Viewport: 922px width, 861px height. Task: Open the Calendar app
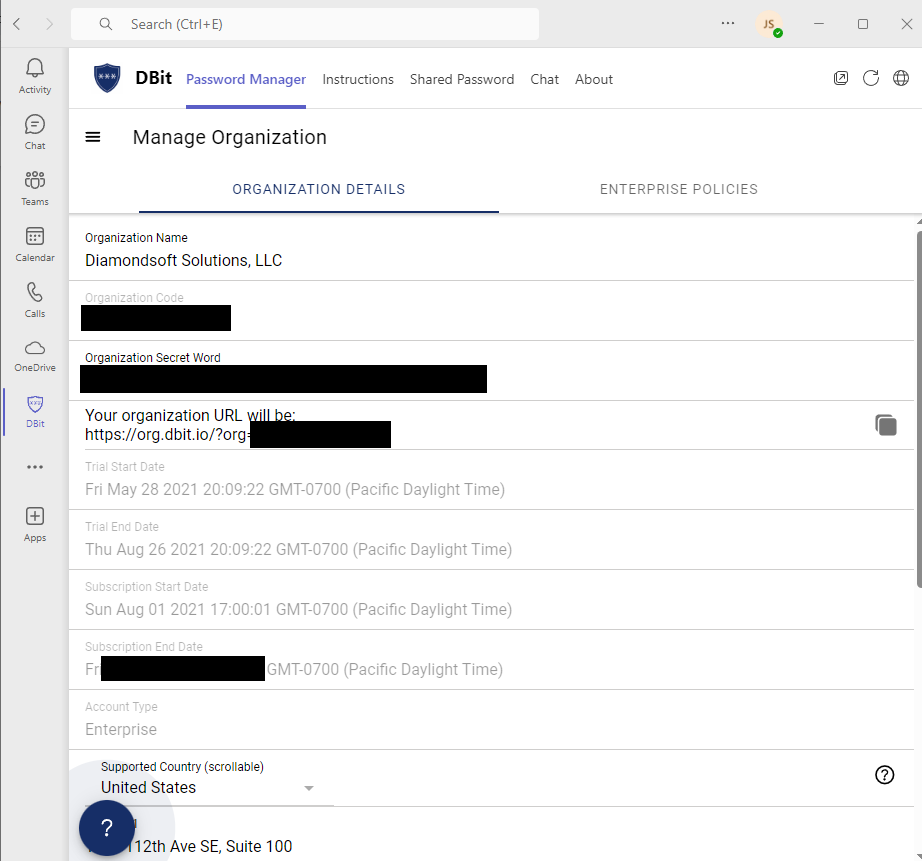tap(35, 245)
